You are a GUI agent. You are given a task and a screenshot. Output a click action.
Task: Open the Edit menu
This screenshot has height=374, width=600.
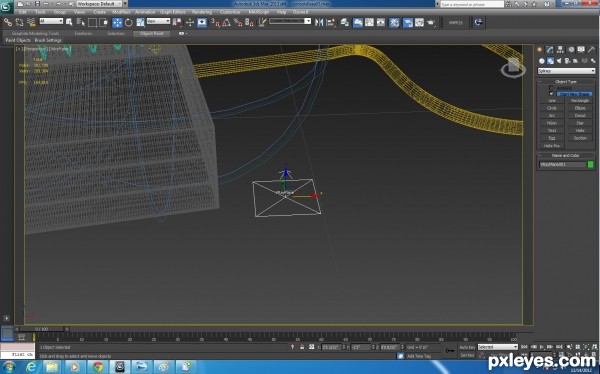tap(23, 12)
